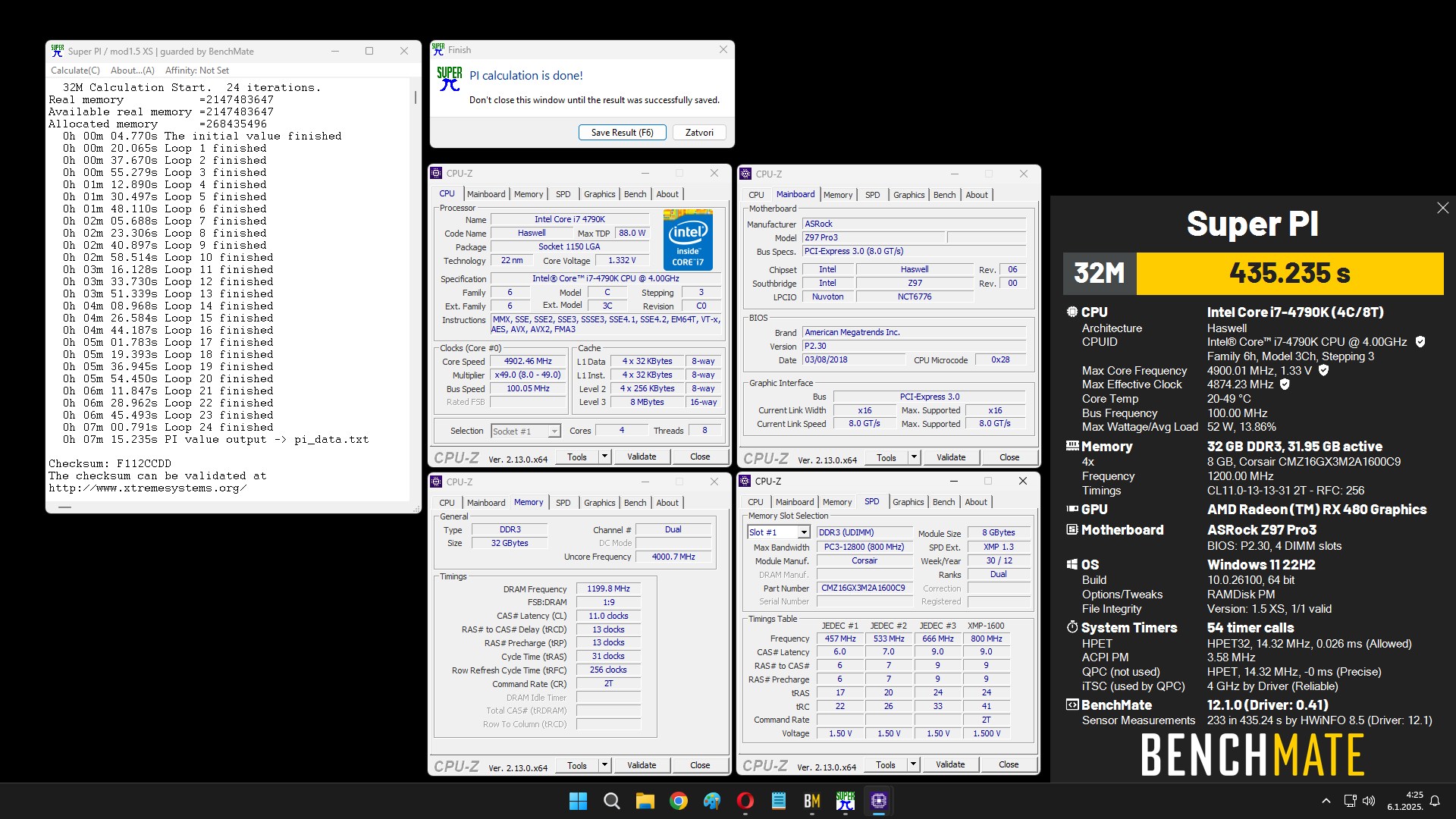This screenshot has width=1456, height=819.
Task: Switch to CPU-Z taskbar icon
Action: click(879, 801)
